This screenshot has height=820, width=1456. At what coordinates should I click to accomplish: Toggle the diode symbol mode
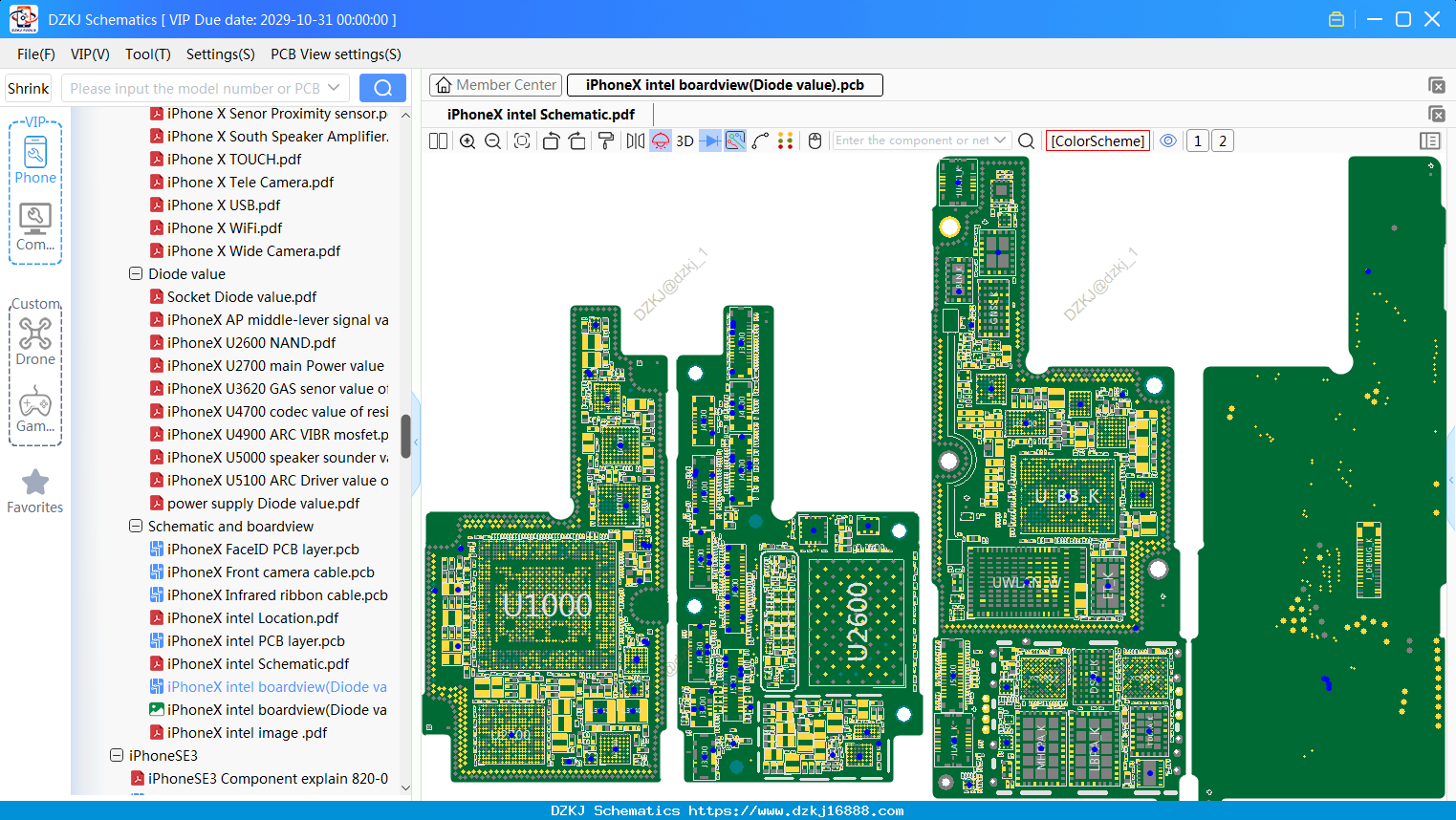(710, 141)
